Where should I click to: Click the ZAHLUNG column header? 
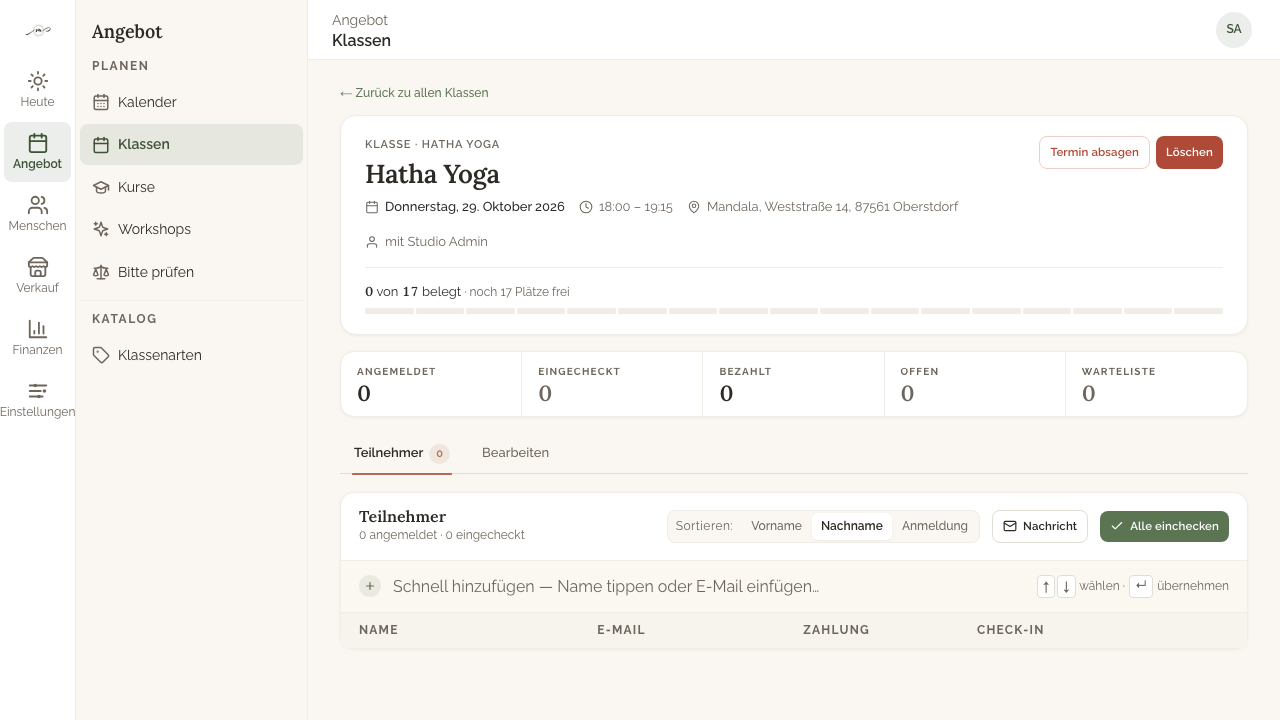836,630
